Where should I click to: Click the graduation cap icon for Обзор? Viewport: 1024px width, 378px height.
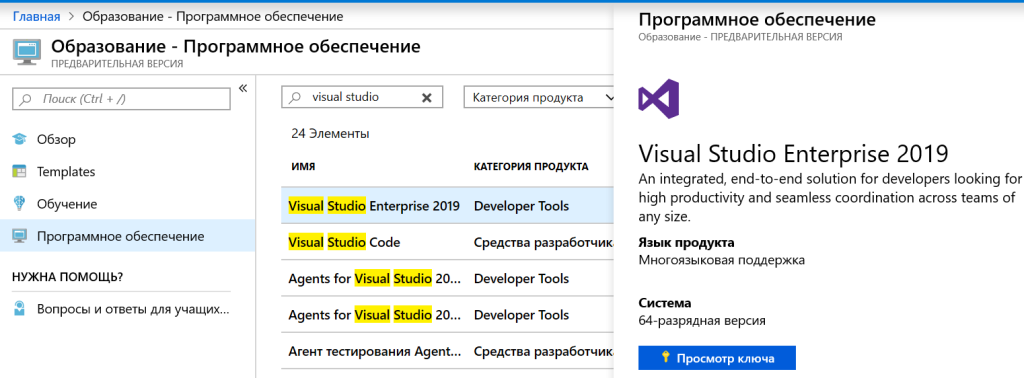[x=20, y=139]
